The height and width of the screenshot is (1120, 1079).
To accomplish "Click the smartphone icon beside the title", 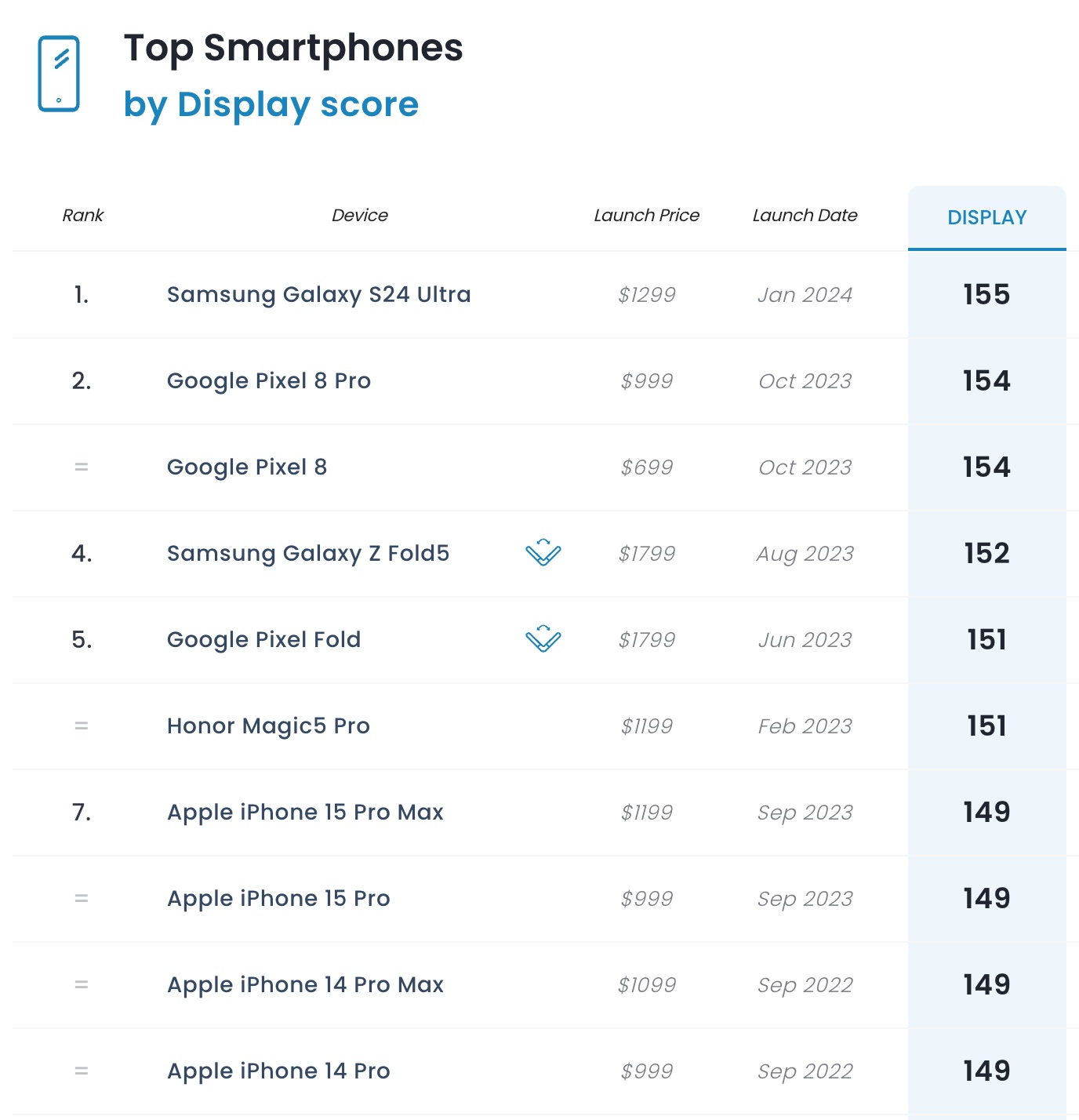I will click(59, 74).
